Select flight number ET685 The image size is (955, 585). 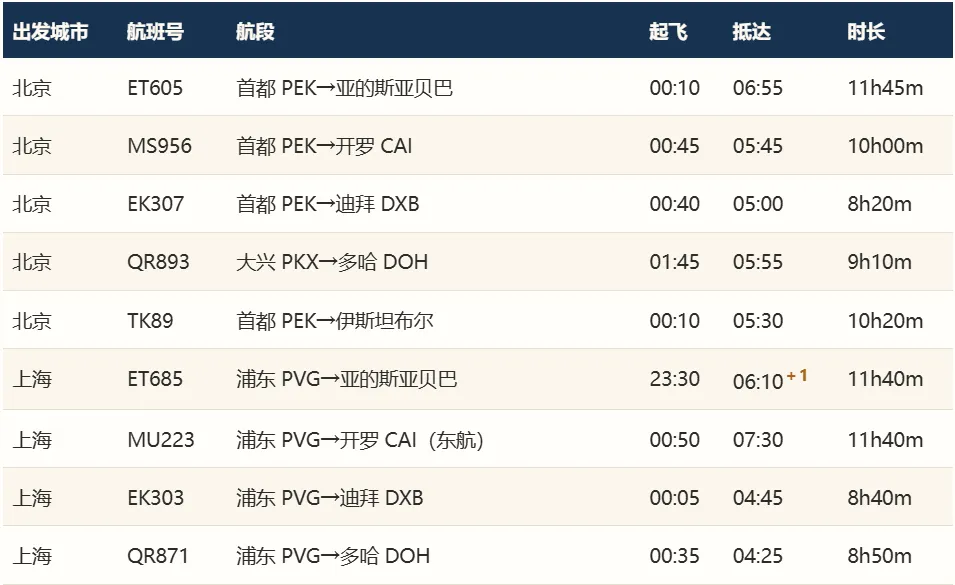pos(155,379)
